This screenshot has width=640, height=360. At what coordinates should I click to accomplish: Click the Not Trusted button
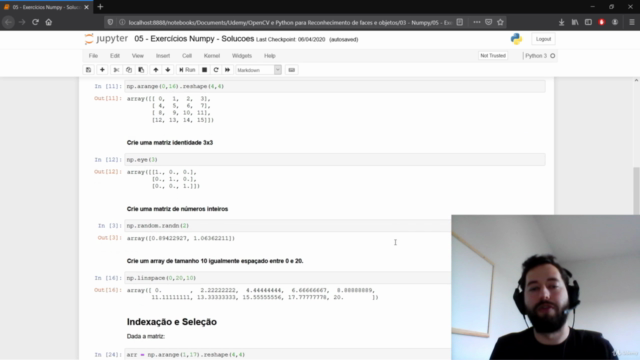click(x=493, y=56)
